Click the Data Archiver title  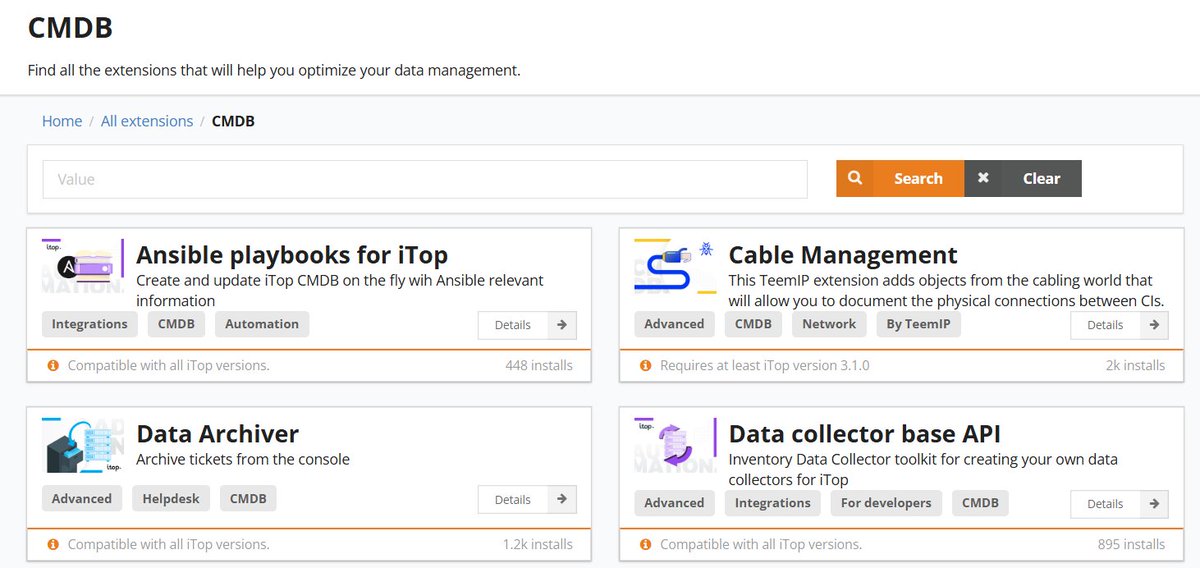point(217,434)
